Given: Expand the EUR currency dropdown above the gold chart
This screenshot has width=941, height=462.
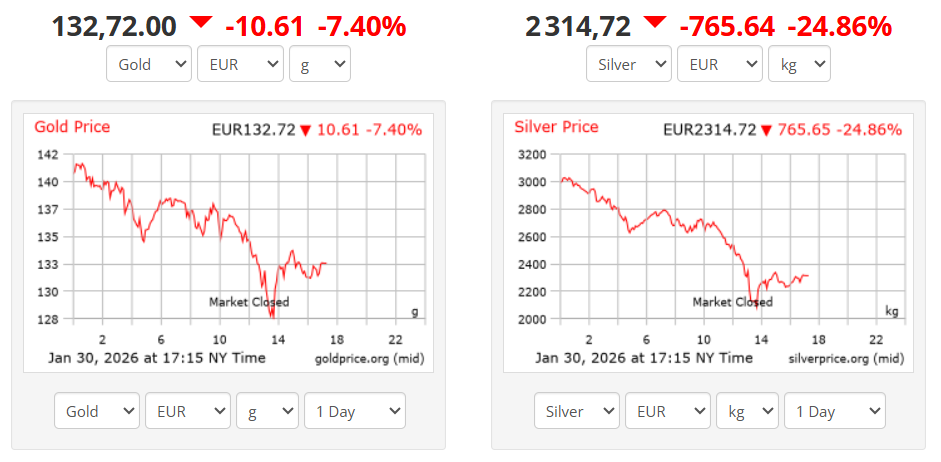Looking at the screenshot, I should 240,65.
